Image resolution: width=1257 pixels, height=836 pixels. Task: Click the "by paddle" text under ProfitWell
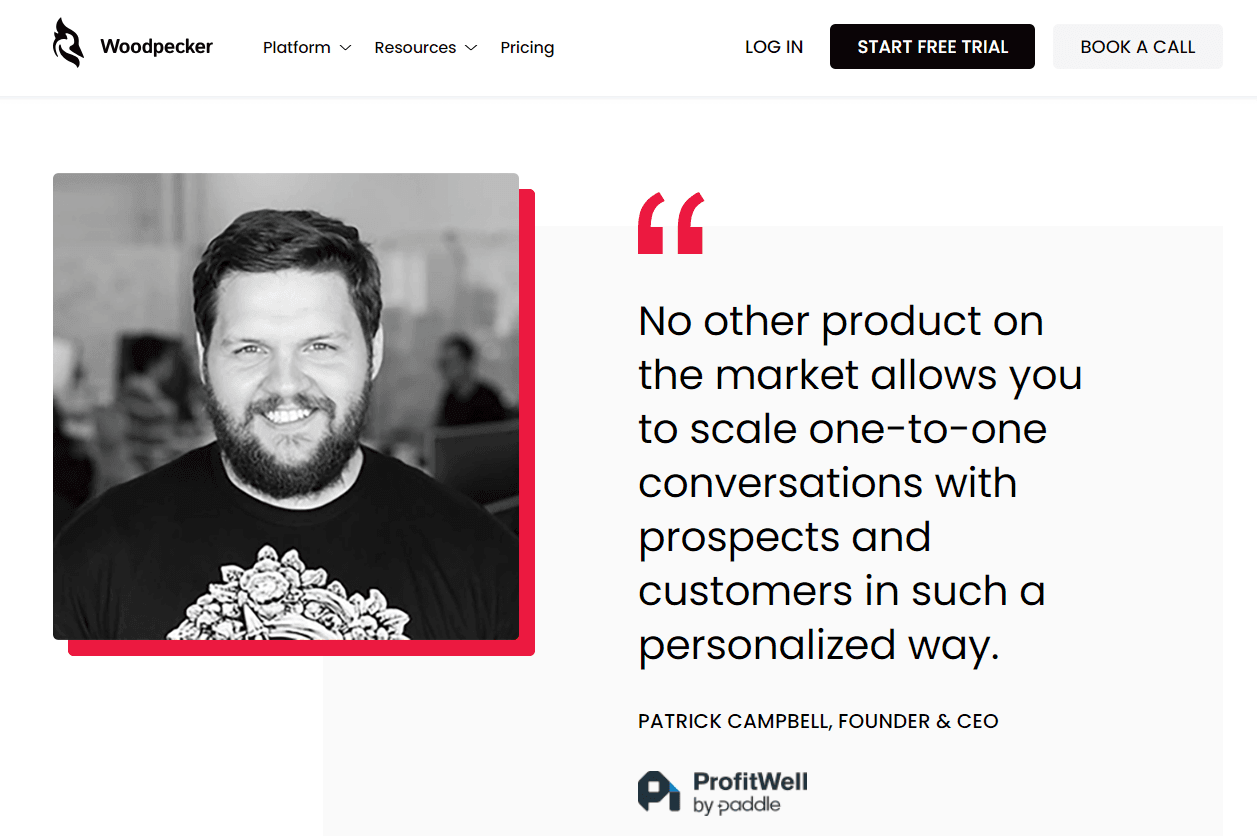point(737,805)
